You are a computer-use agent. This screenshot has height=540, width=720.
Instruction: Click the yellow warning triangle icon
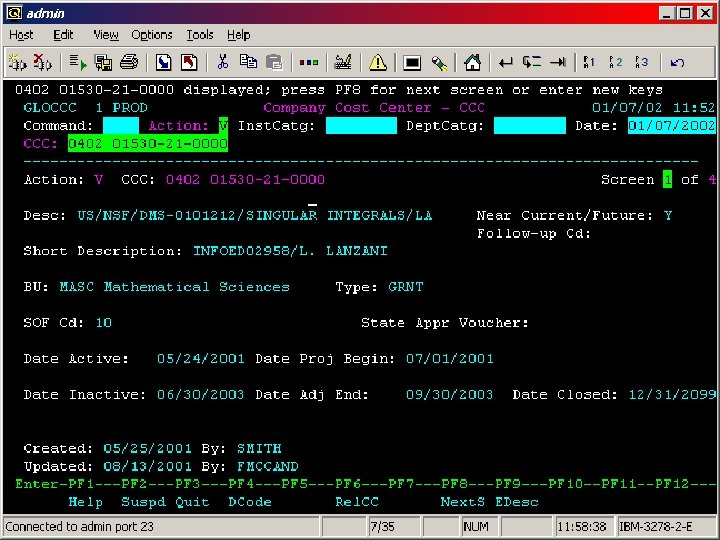coord(377,62)
